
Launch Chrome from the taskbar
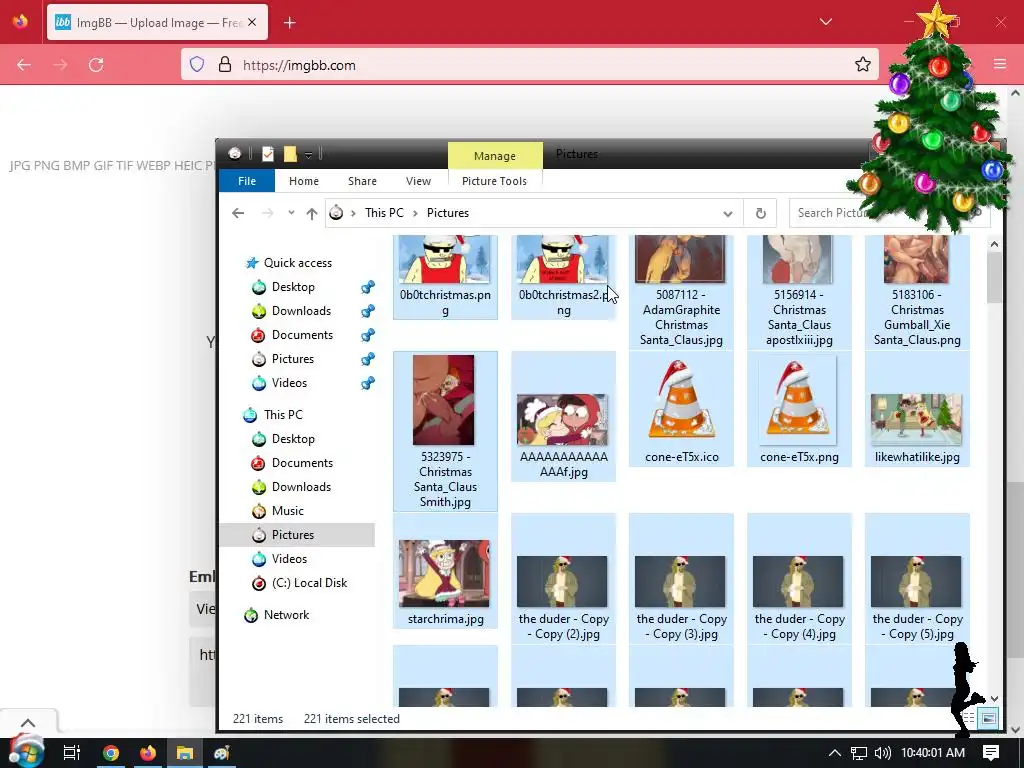pos(110,753)
